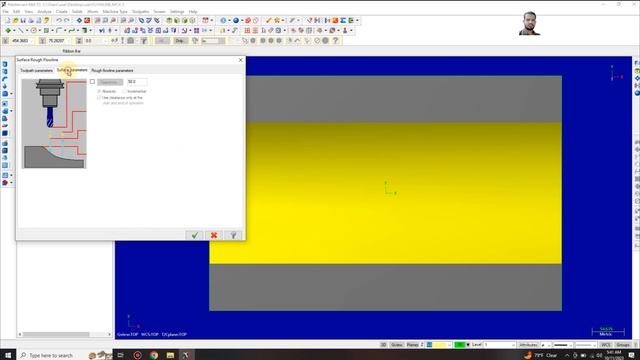Screen dimensions: 640x360
Task: Open the Windows Start menu
Action: click(8, 355)
